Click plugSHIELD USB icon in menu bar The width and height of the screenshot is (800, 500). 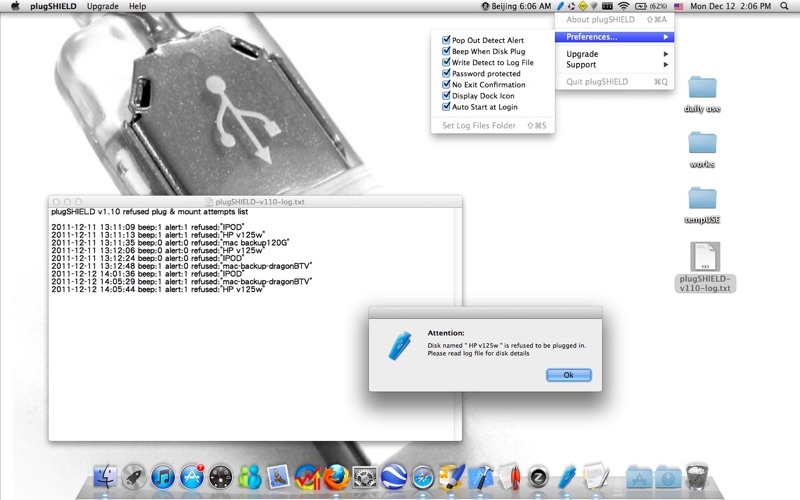[x=560, y=6]
